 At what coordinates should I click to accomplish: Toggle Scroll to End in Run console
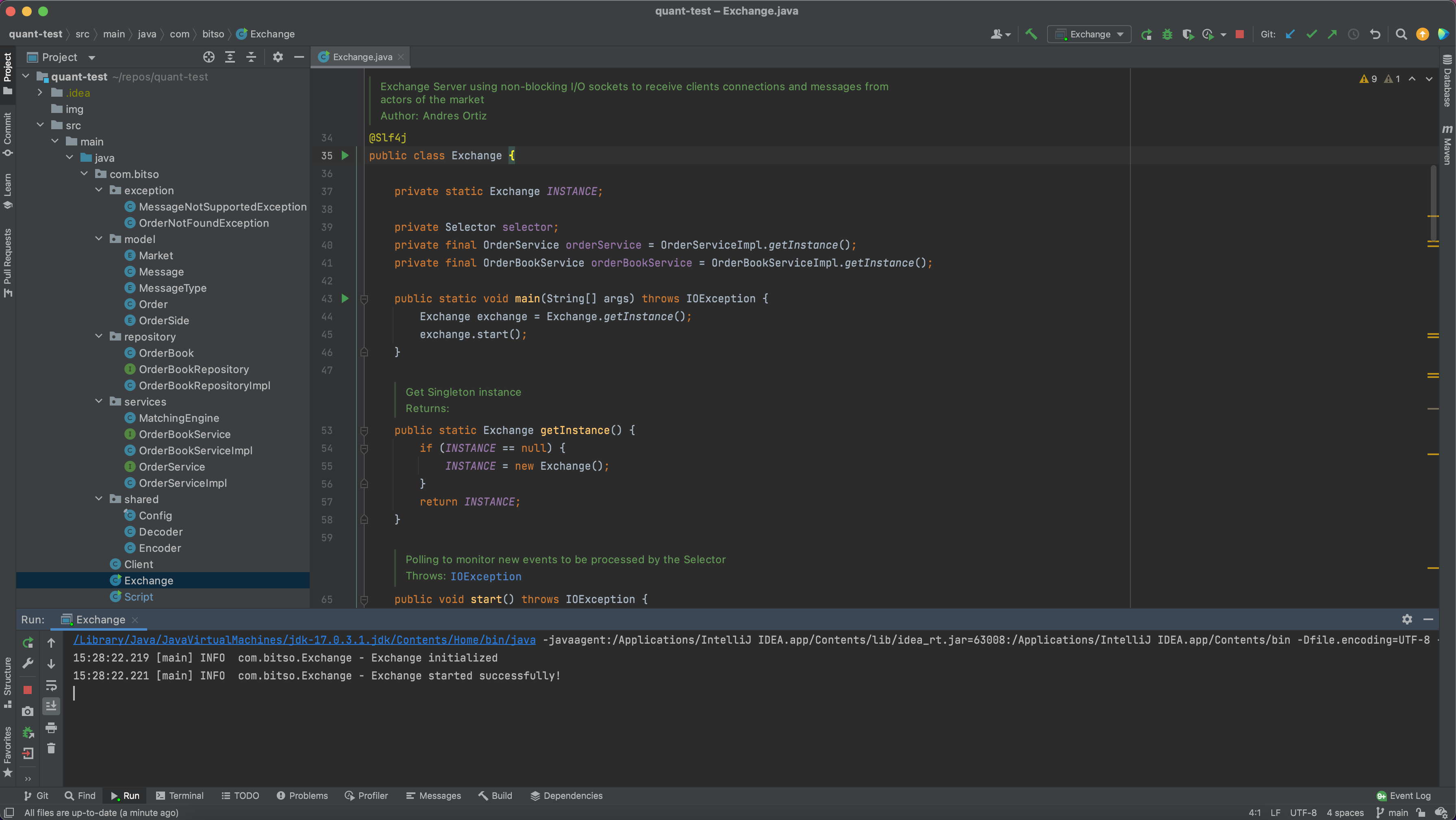(51, 706)
